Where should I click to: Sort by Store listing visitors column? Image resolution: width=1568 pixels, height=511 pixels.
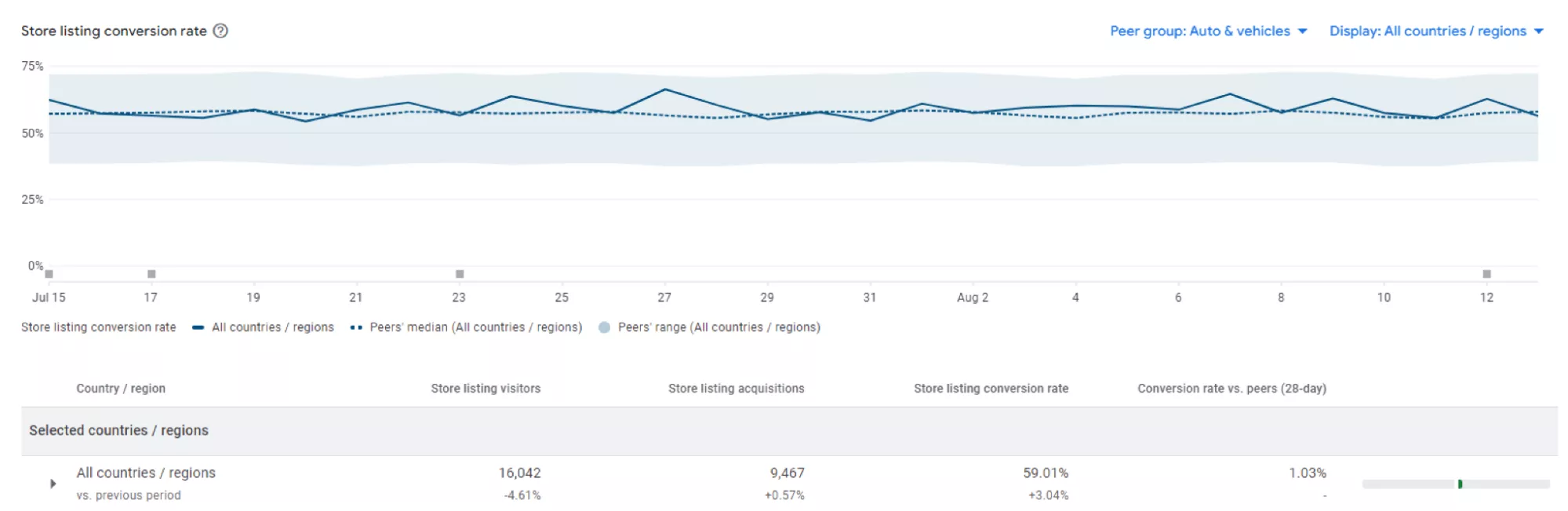coord(486,389)
